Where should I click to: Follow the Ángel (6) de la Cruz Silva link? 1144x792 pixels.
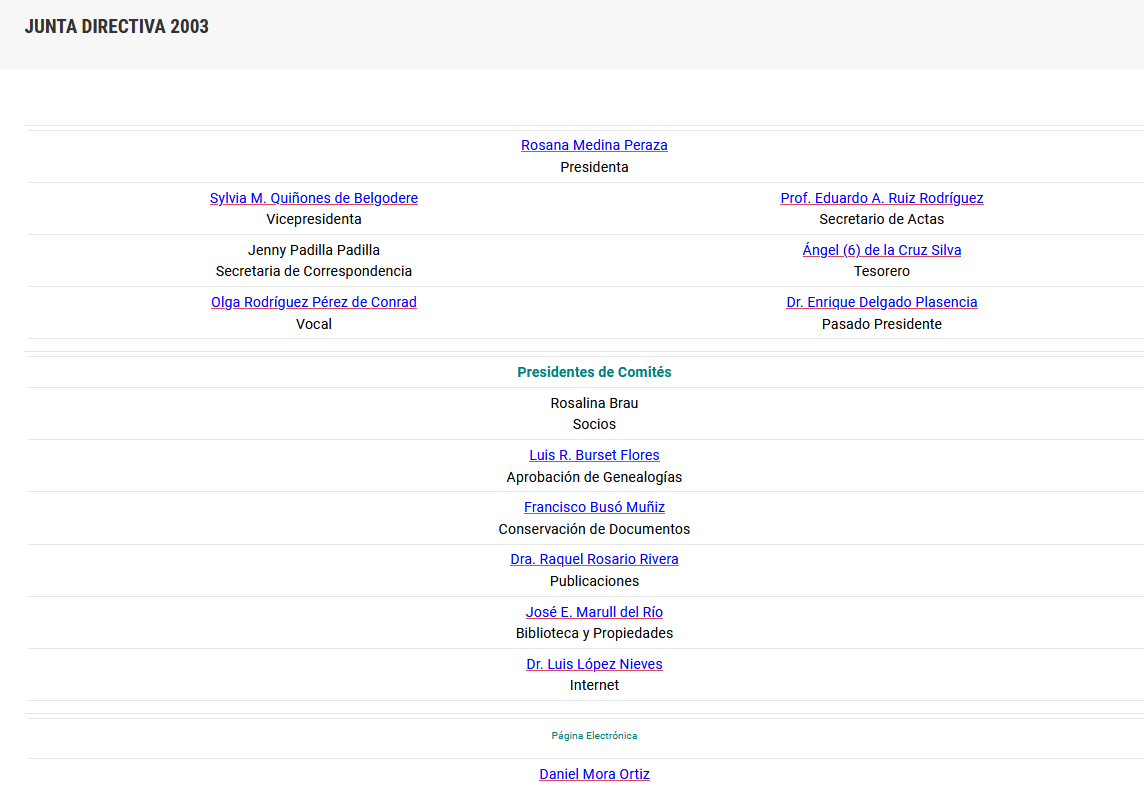click(881, 250)
